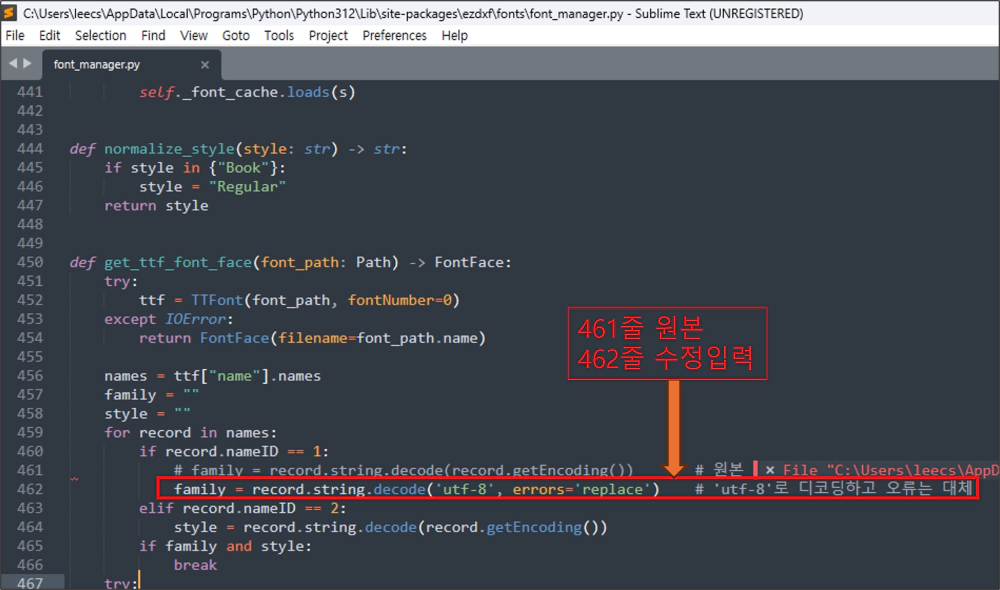The height and width of the screenshot is (590, 1000).
Task: Click line number 462 in the gutter
Action: [x=30, y=489]
